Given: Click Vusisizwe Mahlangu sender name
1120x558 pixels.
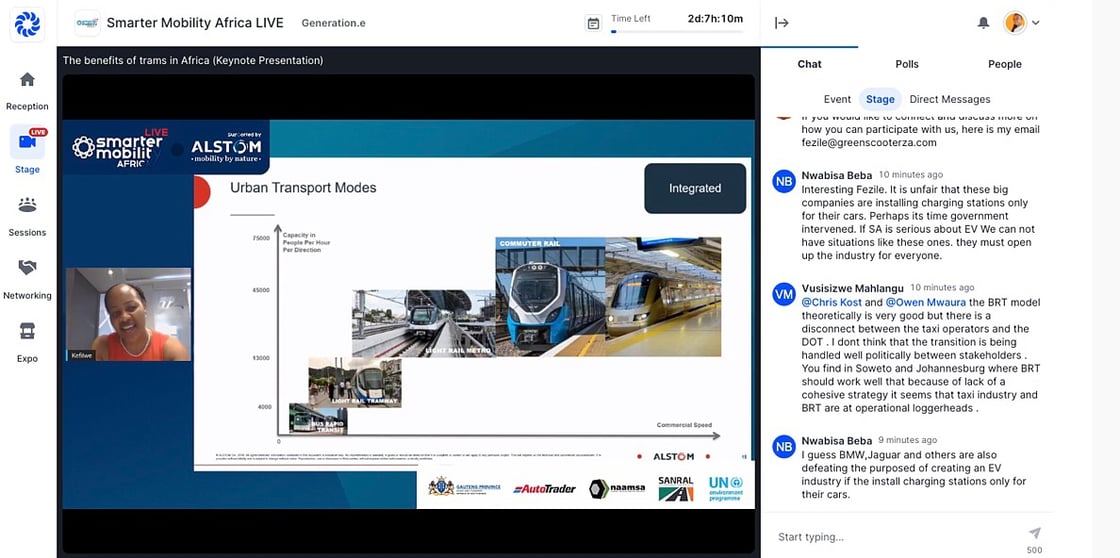Looking at the screenshot, I should click(x=852, y=288).
